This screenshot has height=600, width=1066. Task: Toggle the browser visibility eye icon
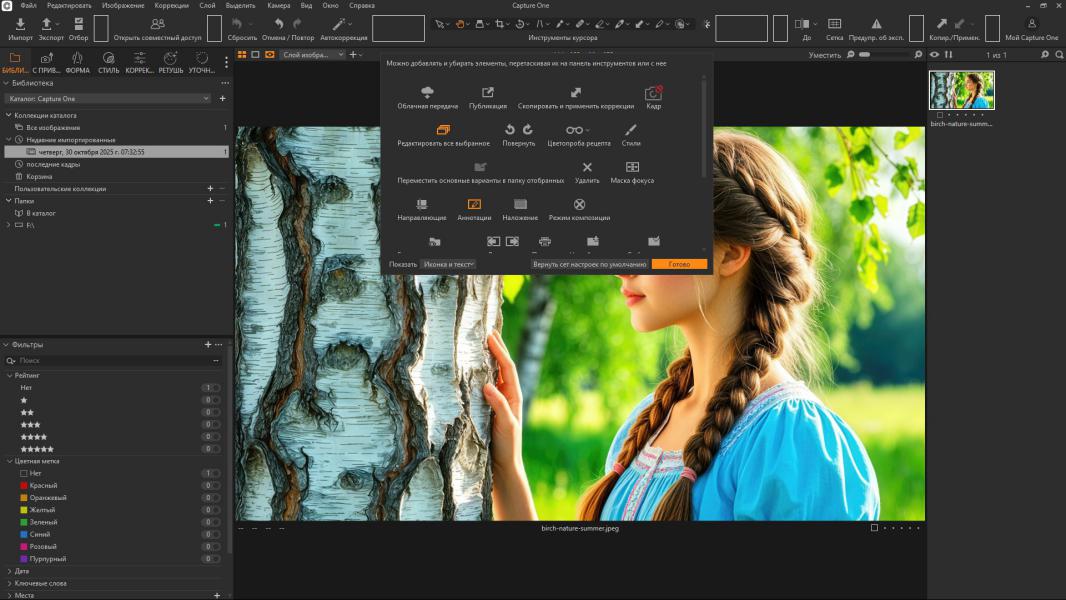coord(934,55)
